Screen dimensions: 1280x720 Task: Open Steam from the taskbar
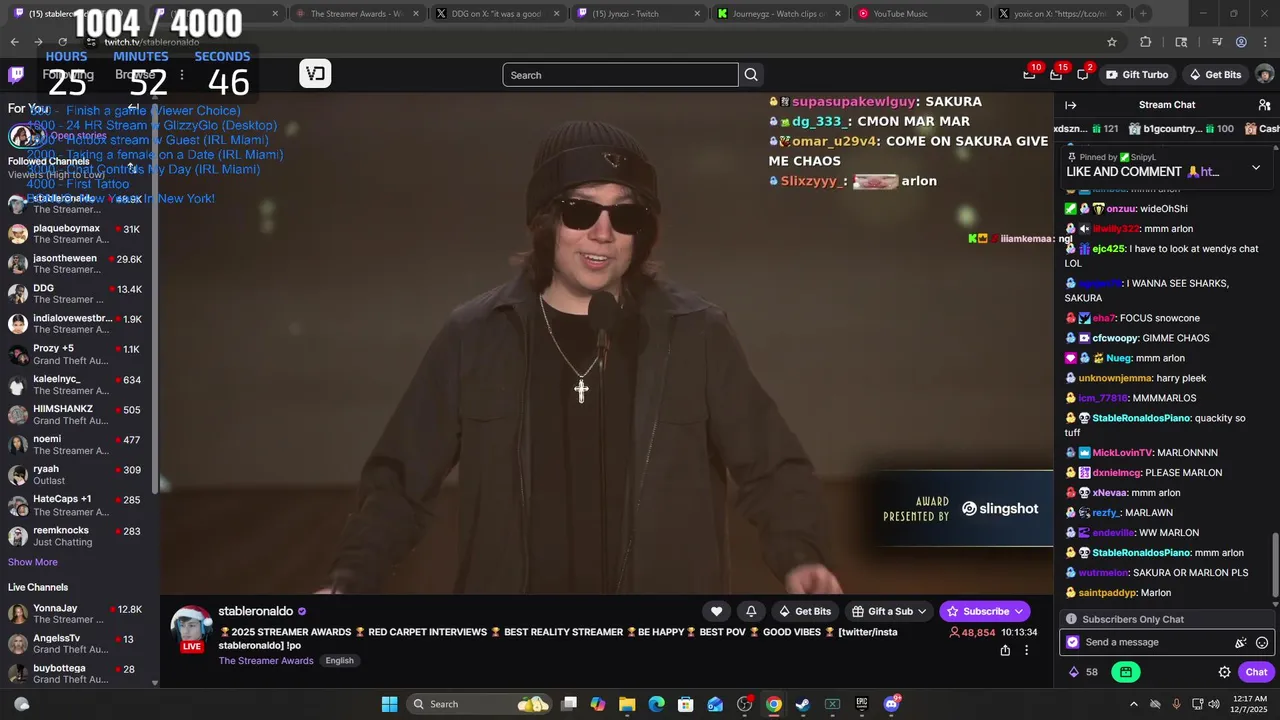click(802, 704)
